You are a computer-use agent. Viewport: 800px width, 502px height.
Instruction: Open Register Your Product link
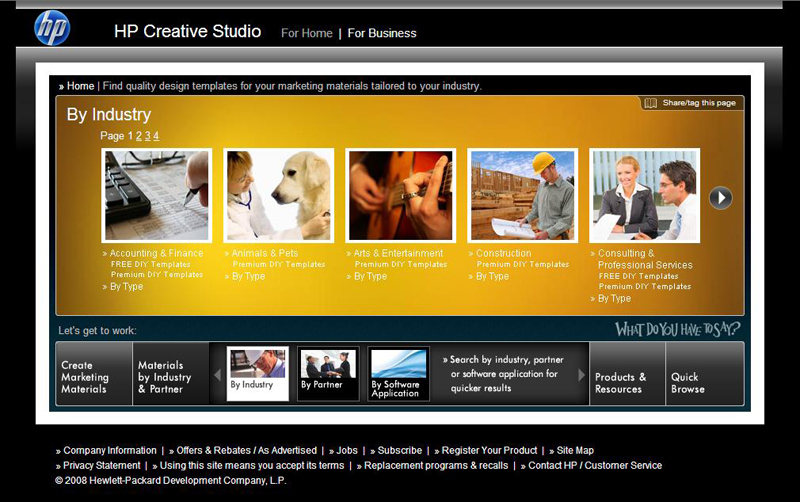pos(489,450)
